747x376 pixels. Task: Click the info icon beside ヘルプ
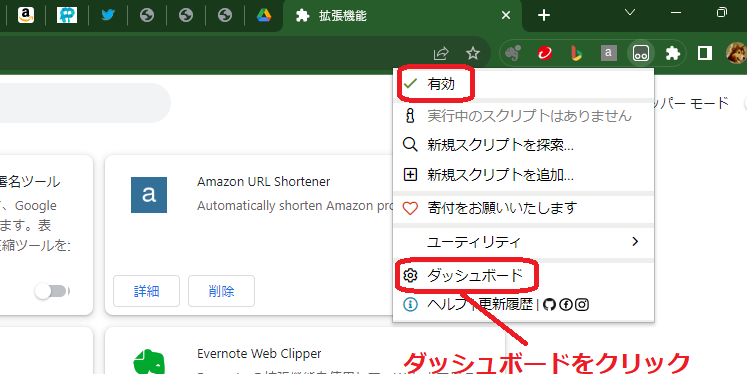coord(410,305)
